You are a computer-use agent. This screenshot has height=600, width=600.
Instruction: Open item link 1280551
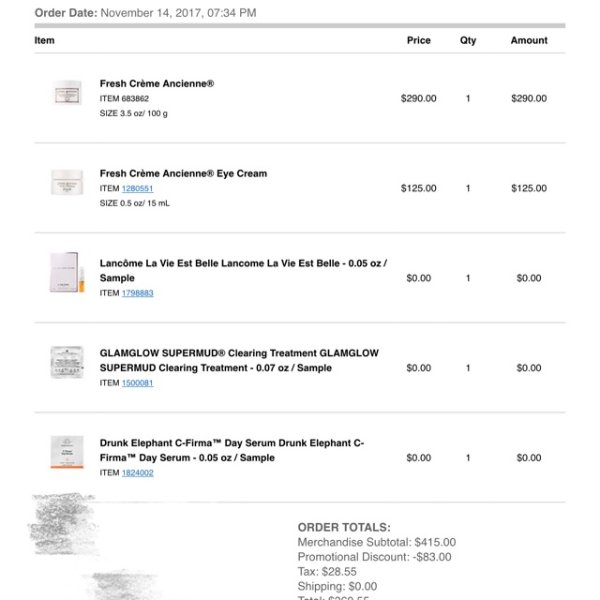[137, 189]
